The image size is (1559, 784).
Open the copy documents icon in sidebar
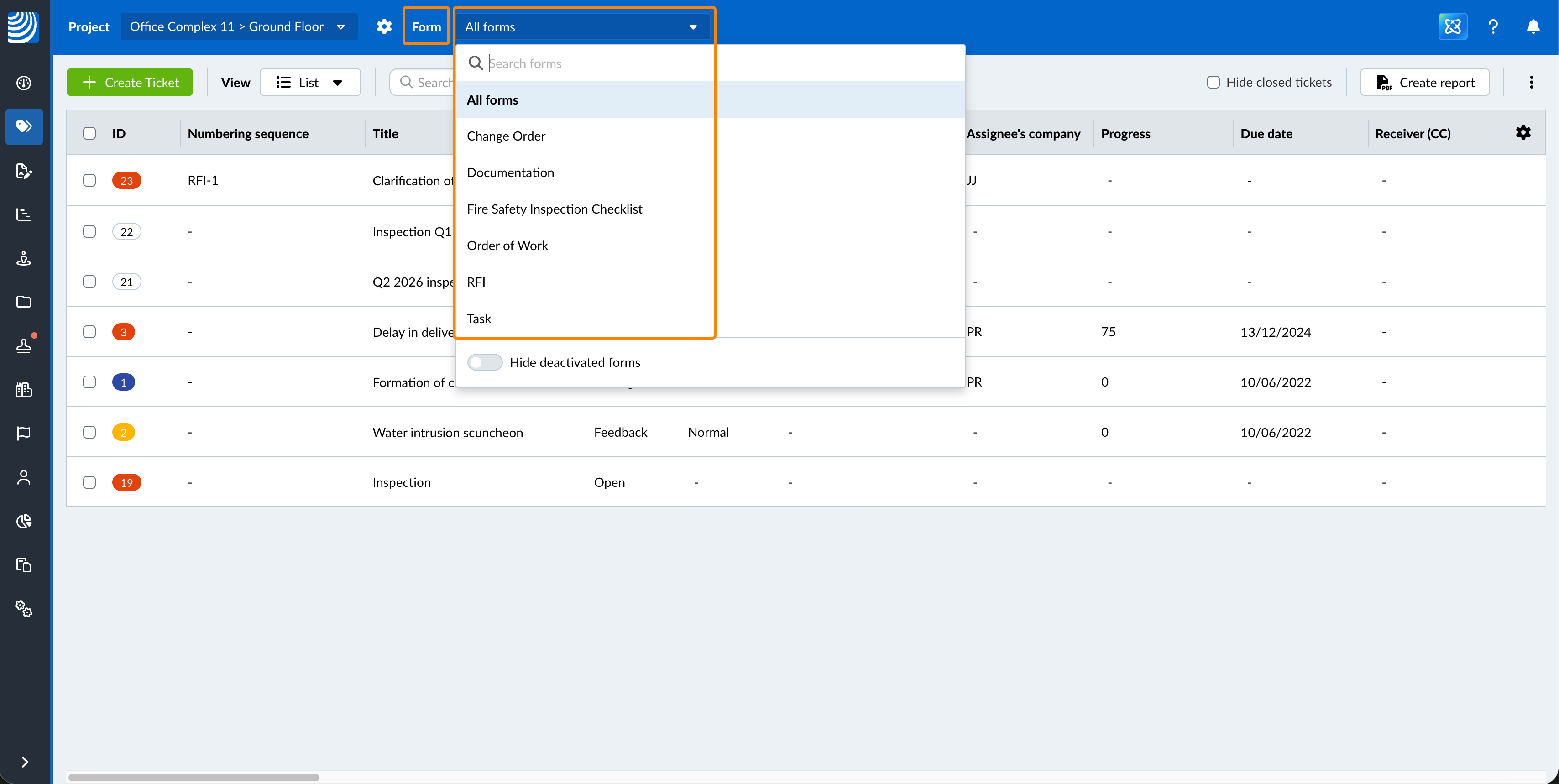(x=24, y=565)
